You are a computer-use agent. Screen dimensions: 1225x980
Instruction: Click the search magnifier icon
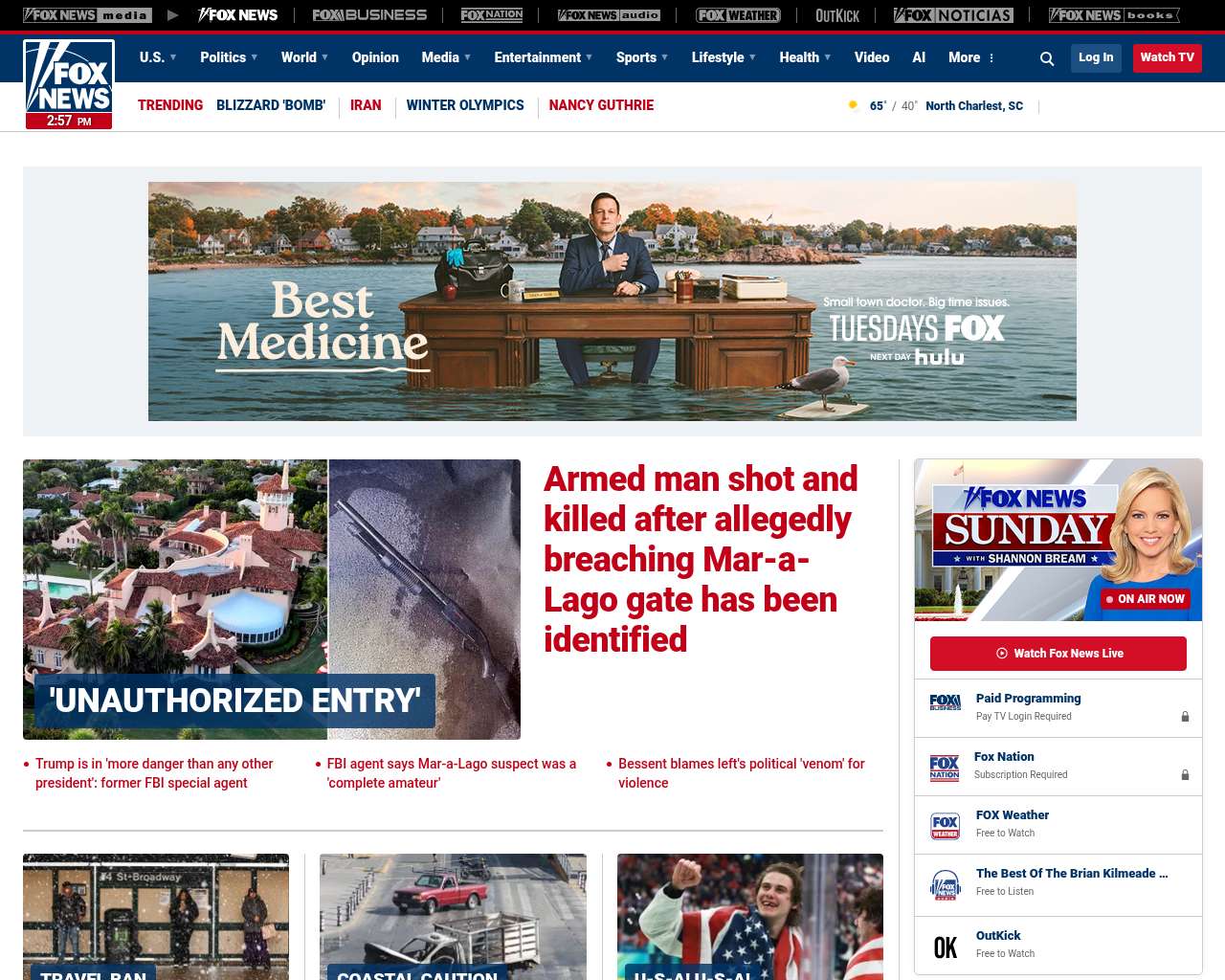tap(1047, 58)
